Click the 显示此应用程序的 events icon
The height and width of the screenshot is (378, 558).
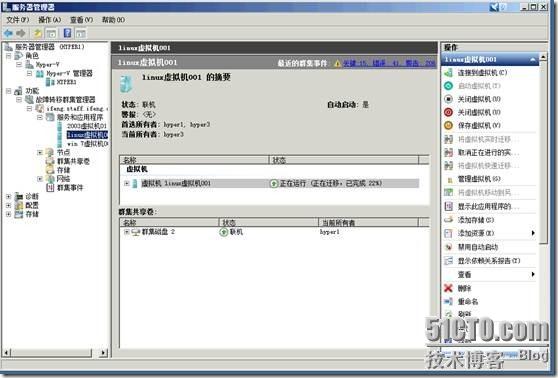point(448,206)
